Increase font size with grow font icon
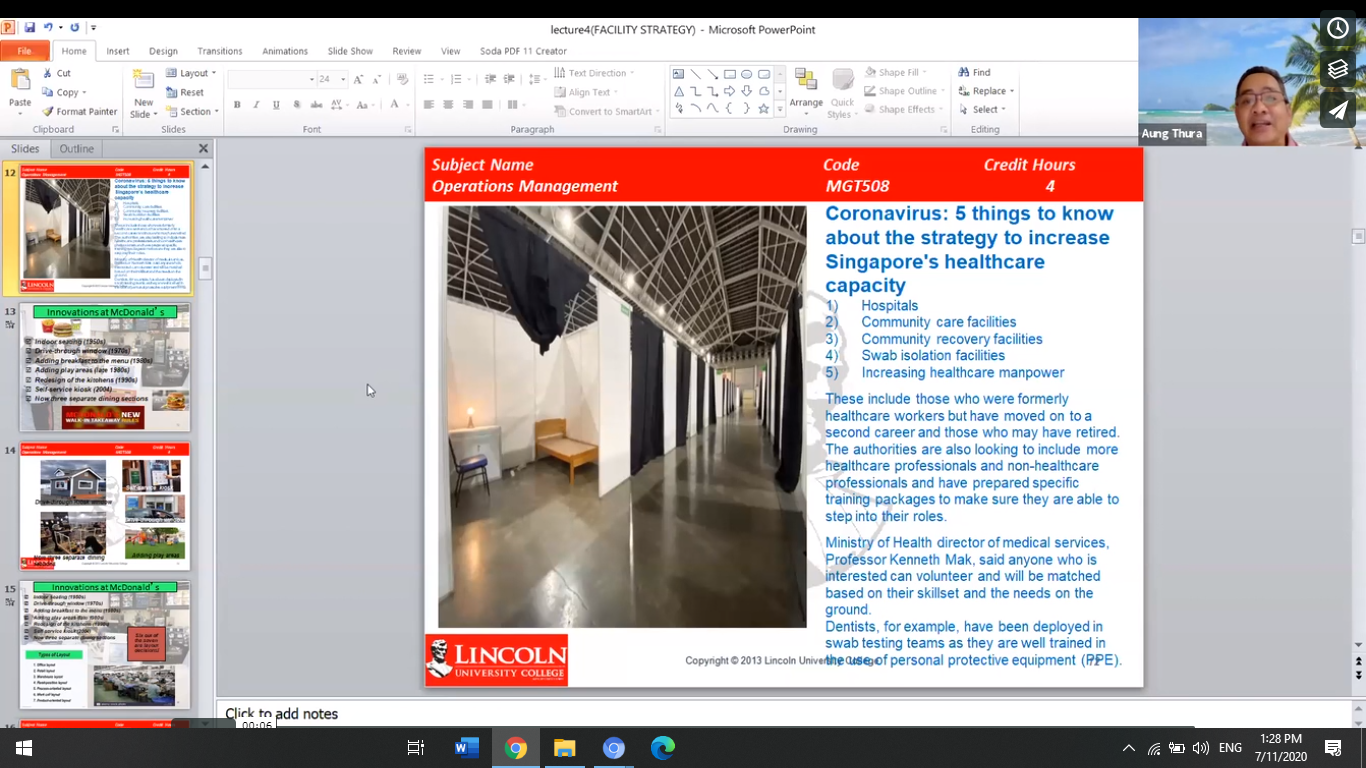The height and width of the screenshot is (768, 1366). 358,79
